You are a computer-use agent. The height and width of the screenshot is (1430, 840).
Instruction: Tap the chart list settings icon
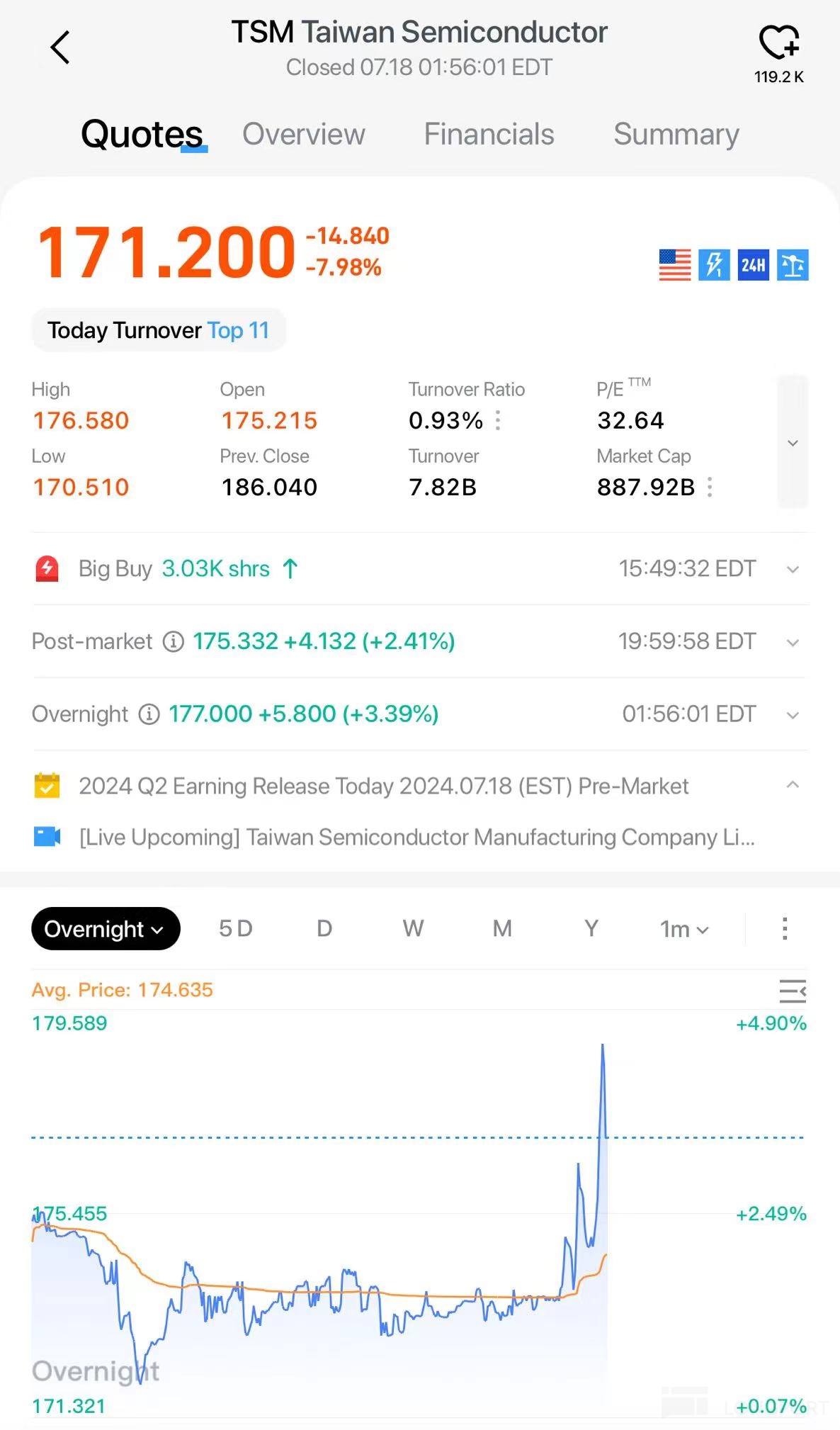tap(793, 991)
